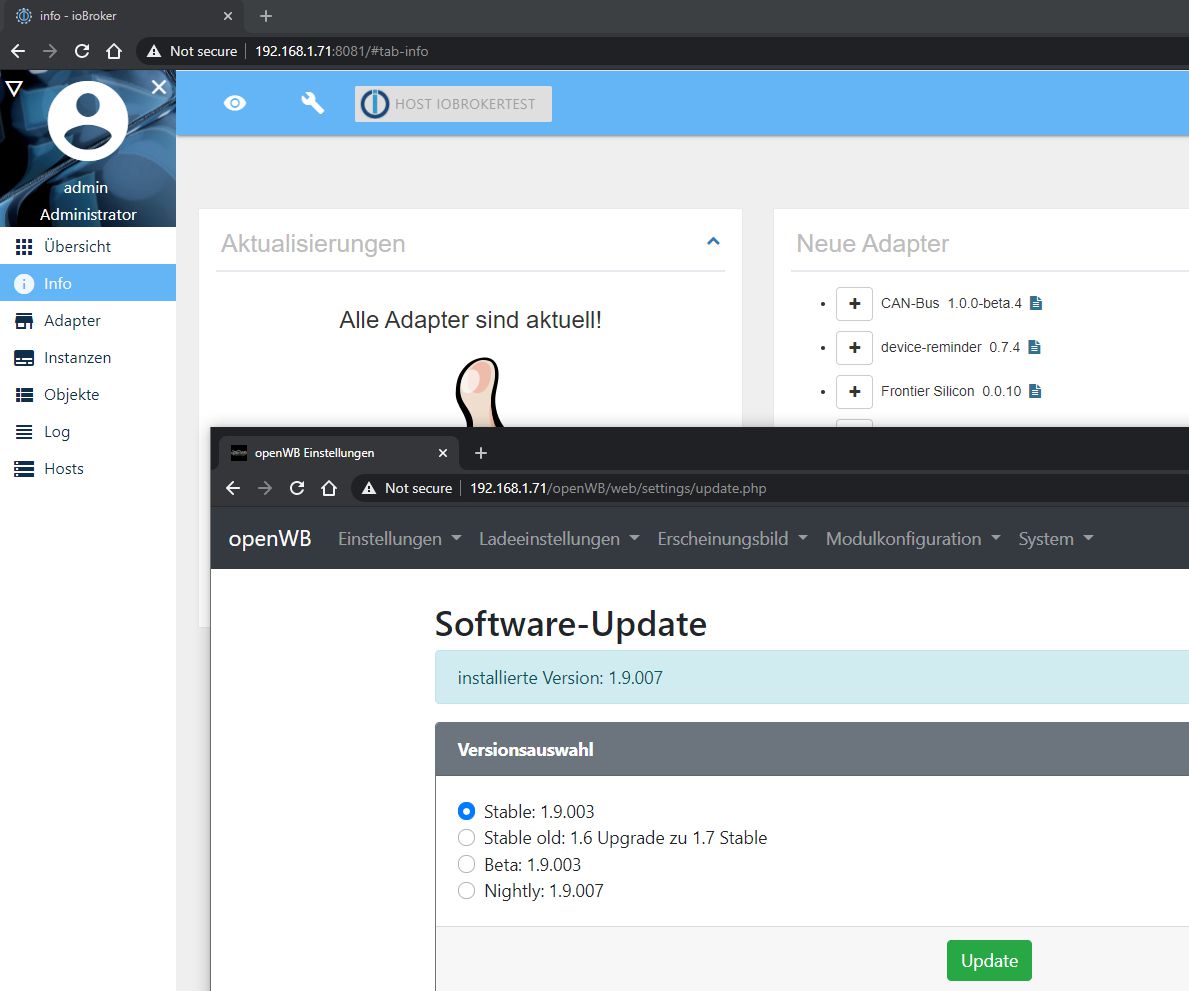Install device-reminder adapter via plus icon
Screen dimensions: 1189x991
point(854,347)
